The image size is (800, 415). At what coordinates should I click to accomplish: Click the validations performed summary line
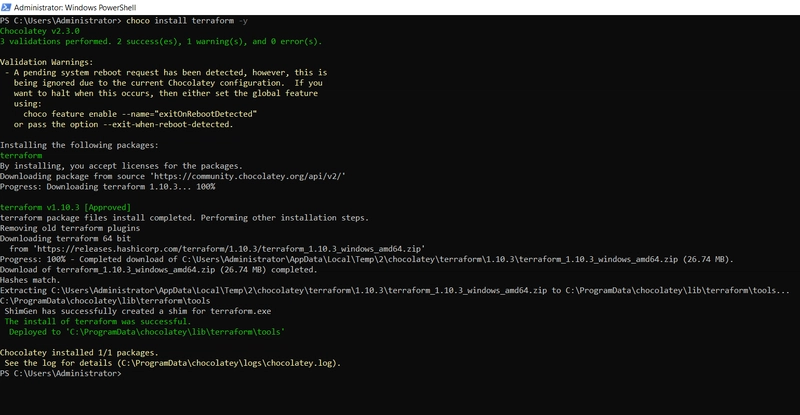161,41
